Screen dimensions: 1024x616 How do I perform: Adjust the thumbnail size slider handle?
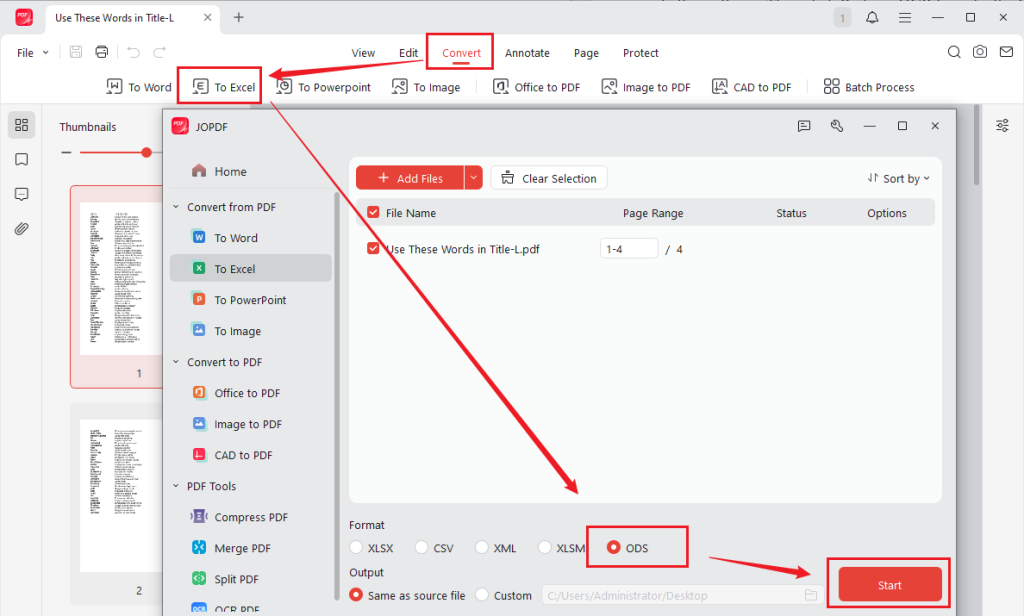coord(146,152)
